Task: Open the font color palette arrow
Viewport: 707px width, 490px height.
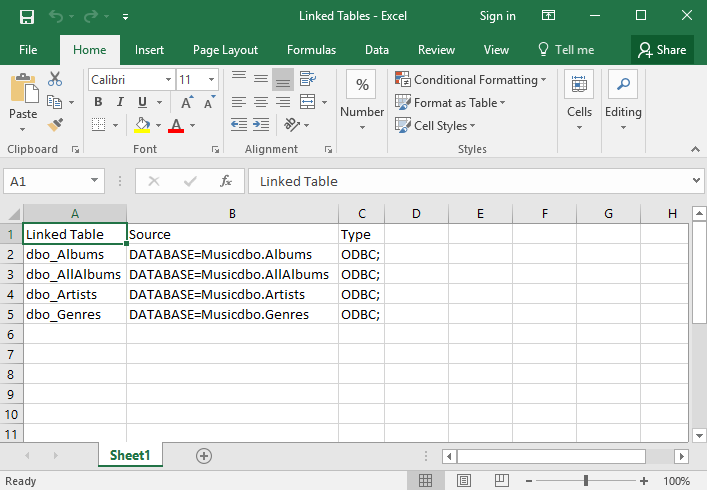Action: pos(193,125)
